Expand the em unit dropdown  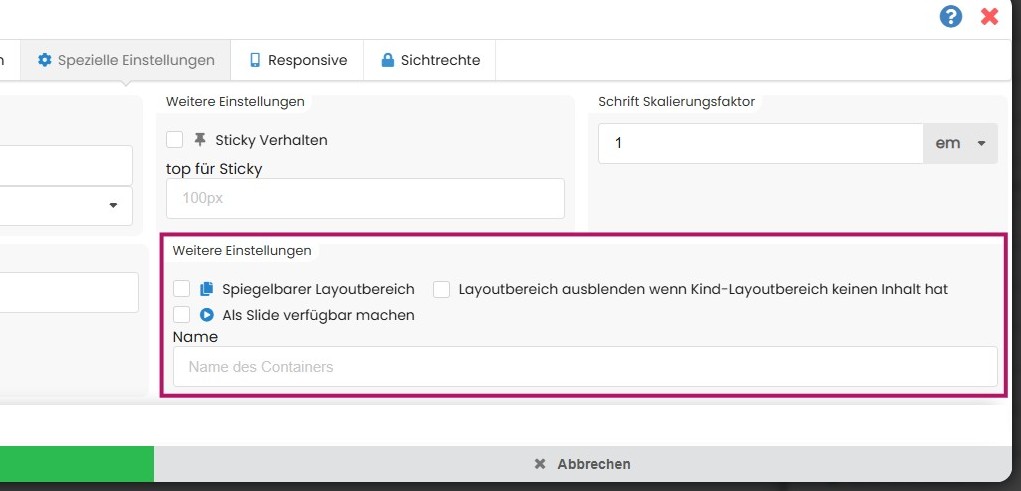tap(960, 143)
